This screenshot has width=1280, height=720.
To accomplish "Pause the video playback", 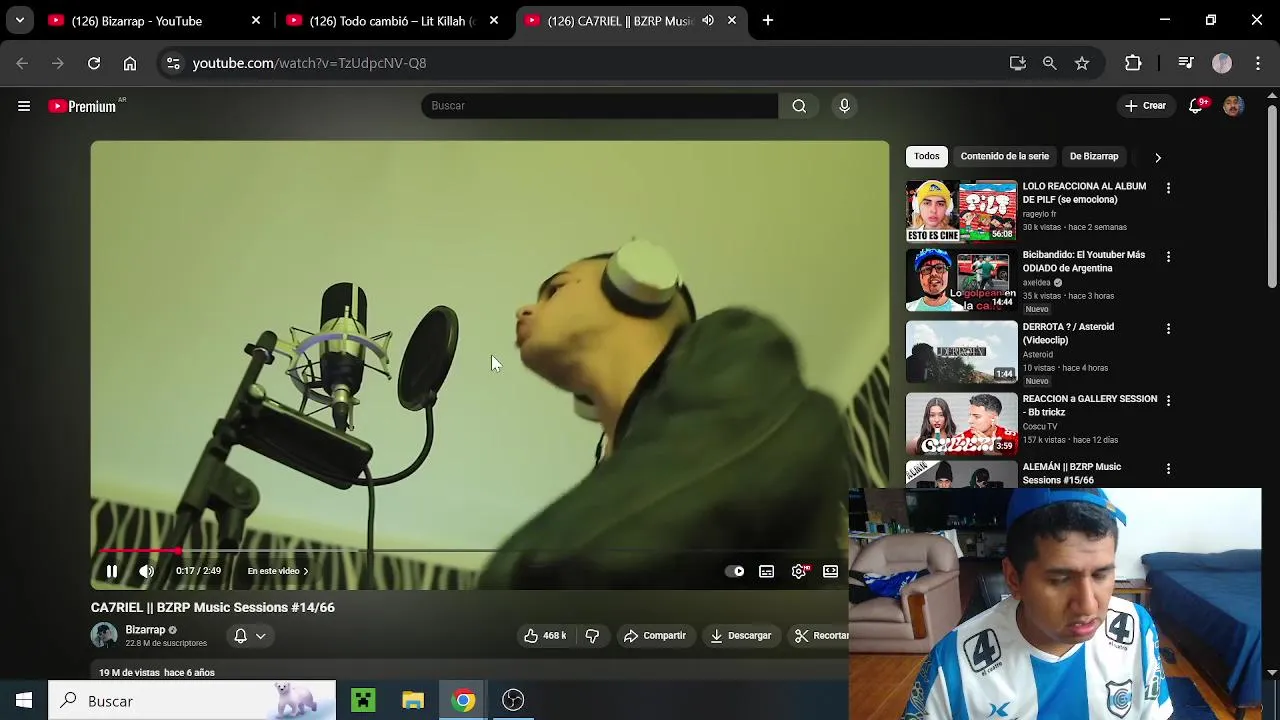I will pos(112,571).
